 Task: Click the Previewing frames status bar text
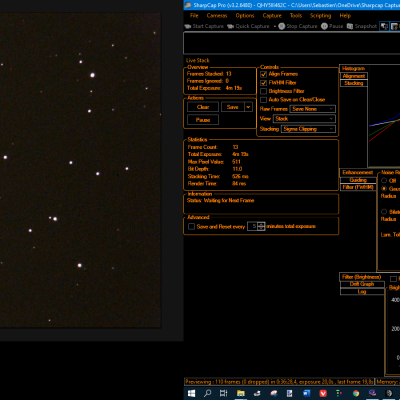point(279,382)
